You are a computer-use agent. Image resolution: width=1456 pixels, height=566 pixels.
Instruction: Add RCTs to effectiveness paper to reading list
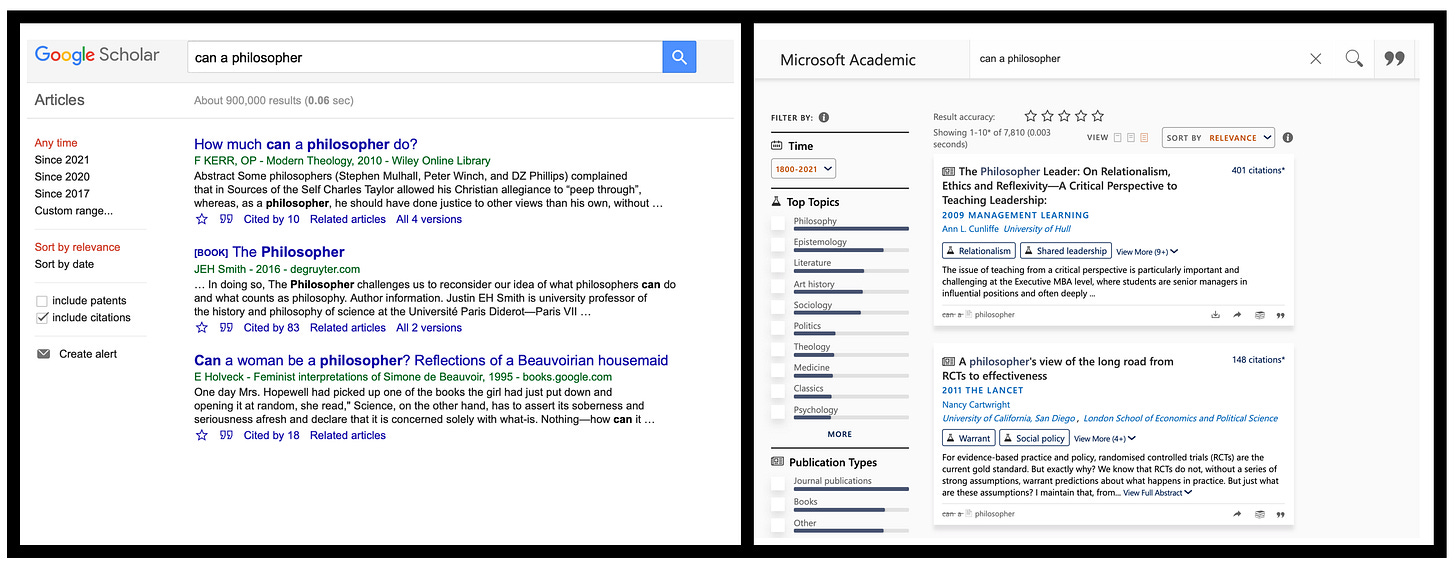(1259, 514)
